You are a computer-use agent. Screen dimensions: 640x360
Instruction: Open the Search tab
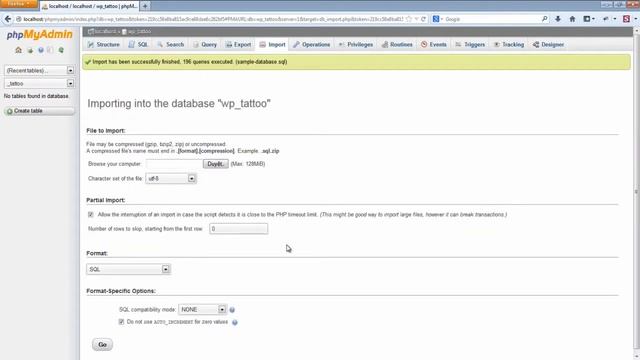click(x=171, y=44)
